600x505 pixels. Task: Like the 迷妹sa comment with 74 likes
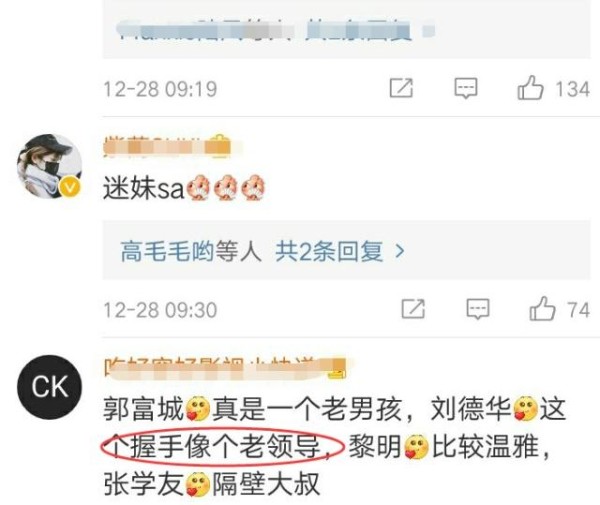click(542, 309)
